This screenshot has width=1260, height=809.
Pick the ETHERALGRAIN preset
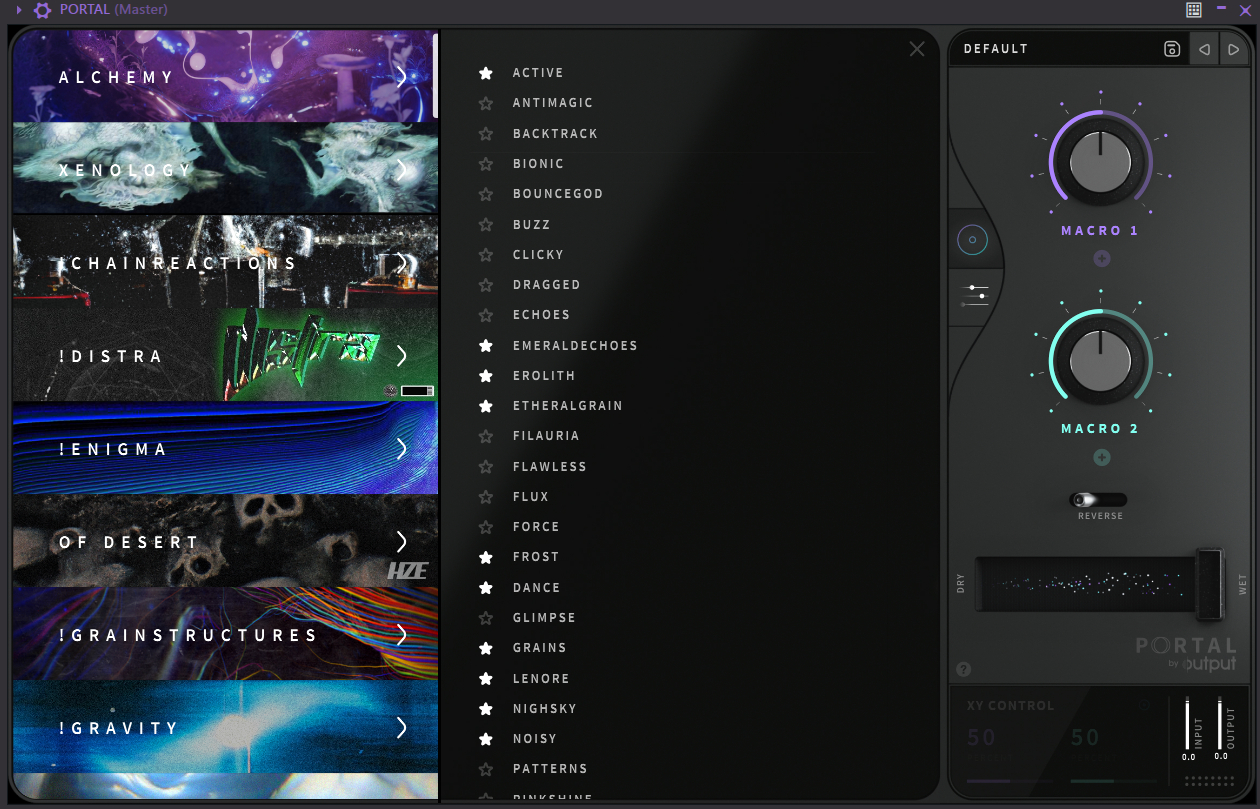coord(568,405)
